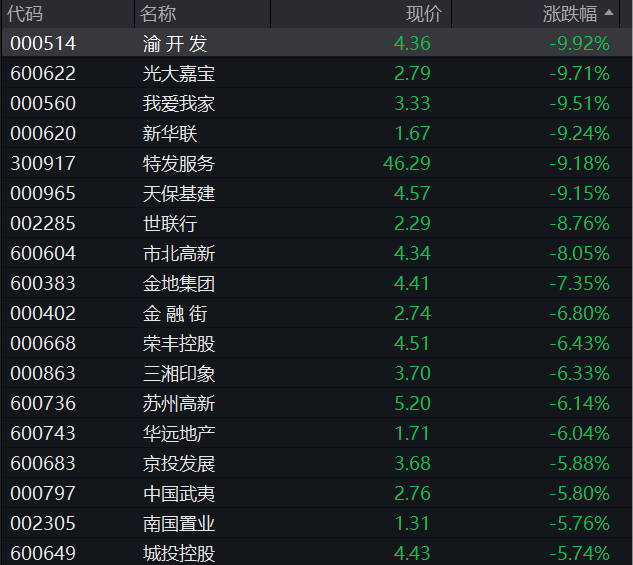
Task: Select stock code 000402
Action: (x=43, y=314)
